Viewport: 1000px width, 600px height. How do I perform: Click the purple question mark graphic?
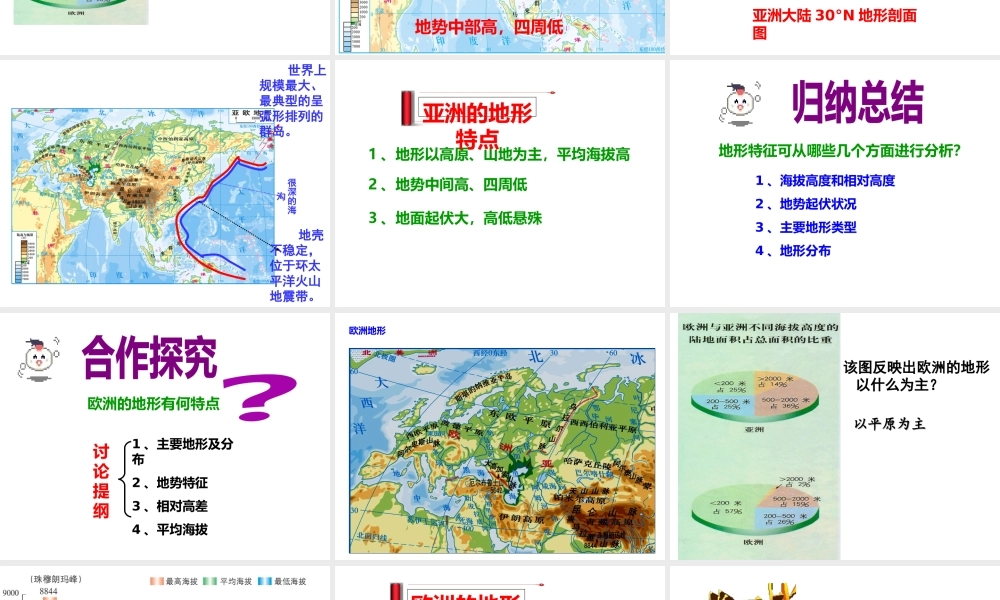260,397
